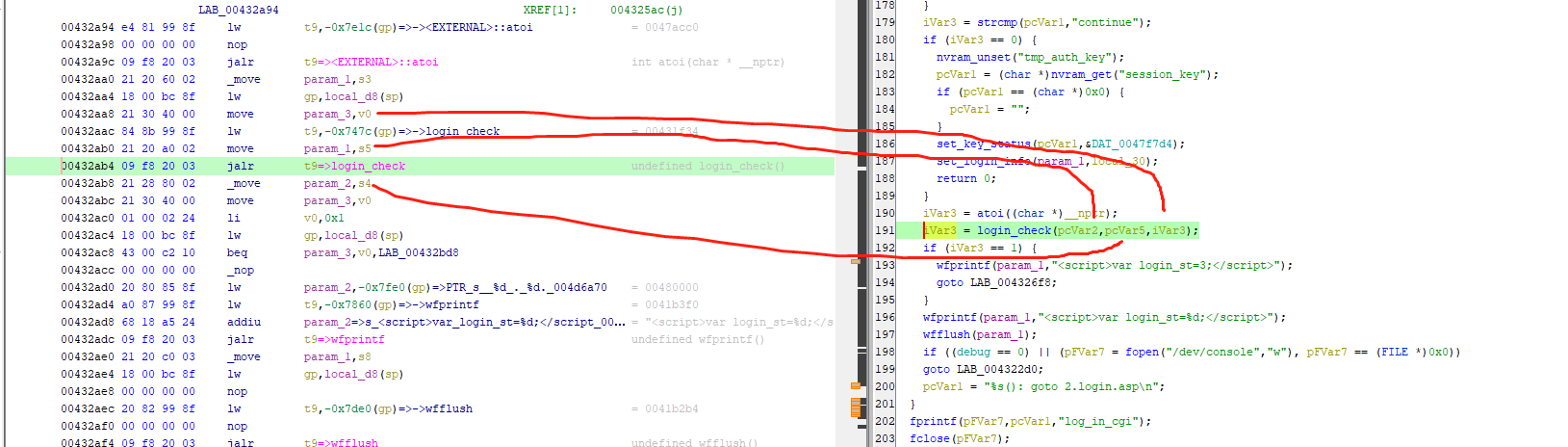
Task: Select login_check in the lw line 00432aac
Action: [x=463, y=131]
